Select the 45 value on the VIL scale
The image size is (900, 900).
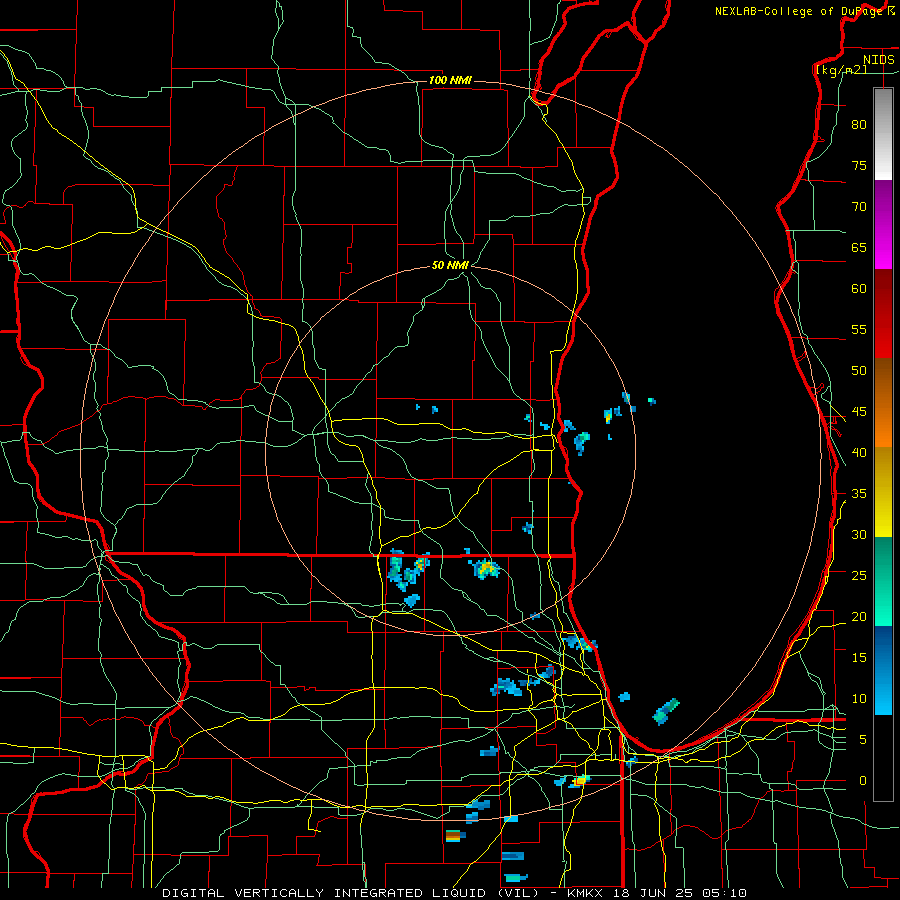pyautogui.click(x=859, y=412)
